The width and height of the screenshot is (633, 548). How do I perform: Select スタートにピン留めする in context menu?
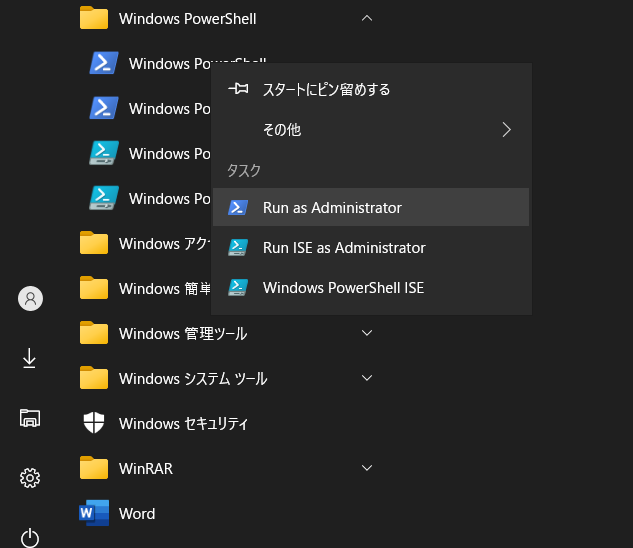click(371, 89)
